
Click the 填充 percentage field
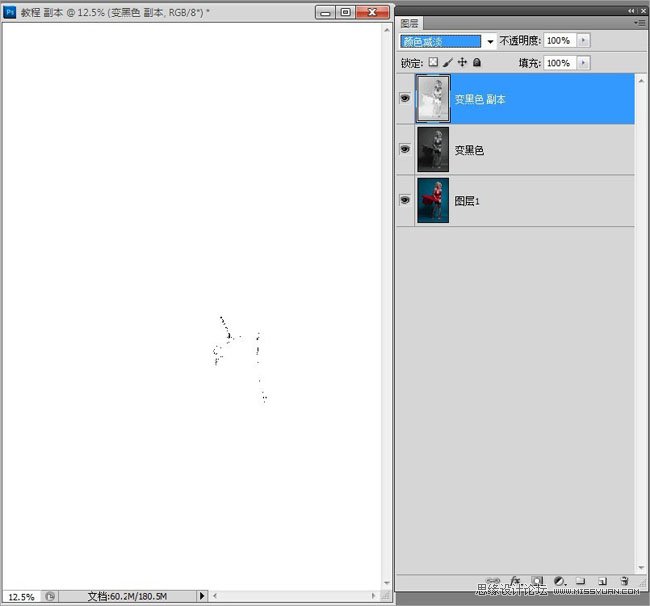coord(558,63)
